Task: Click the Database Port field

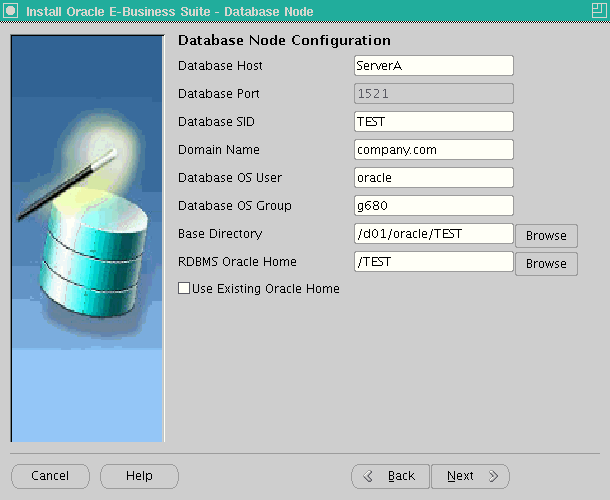Action: pyautogui.click(x=434, y=93)
